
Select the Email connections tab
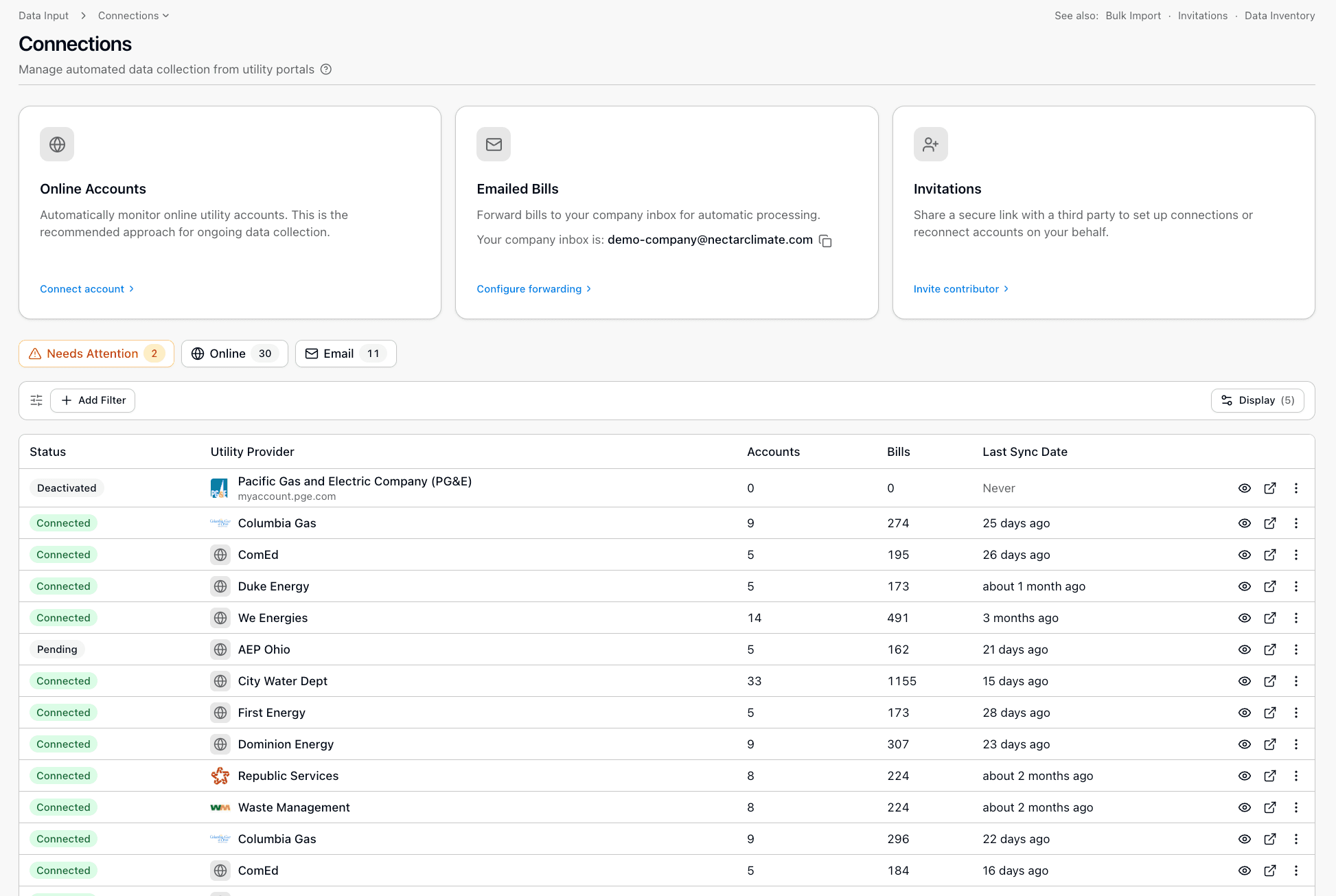[345, 354]
